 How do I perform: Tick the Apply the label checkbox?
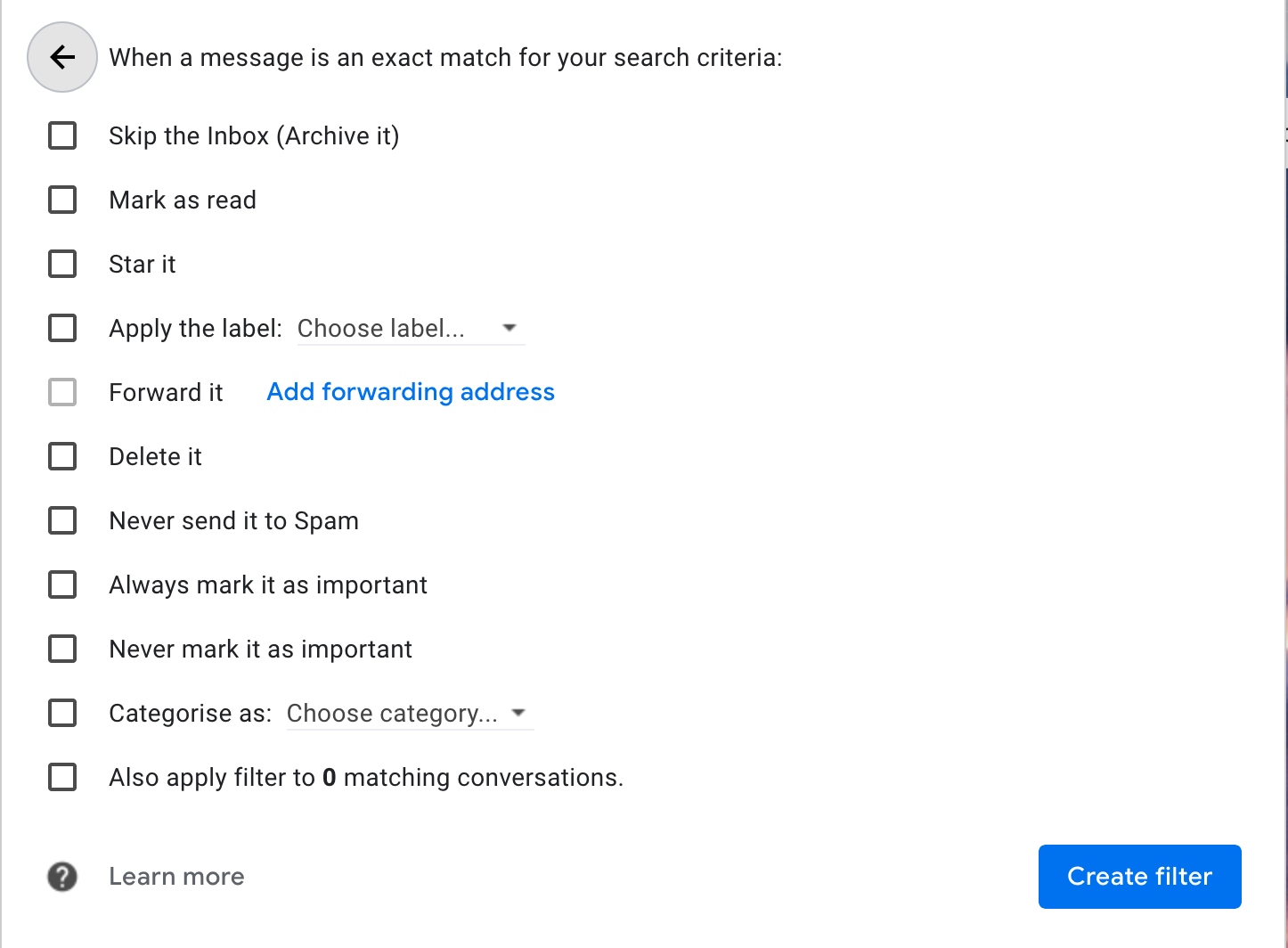(x=61, y=328)
